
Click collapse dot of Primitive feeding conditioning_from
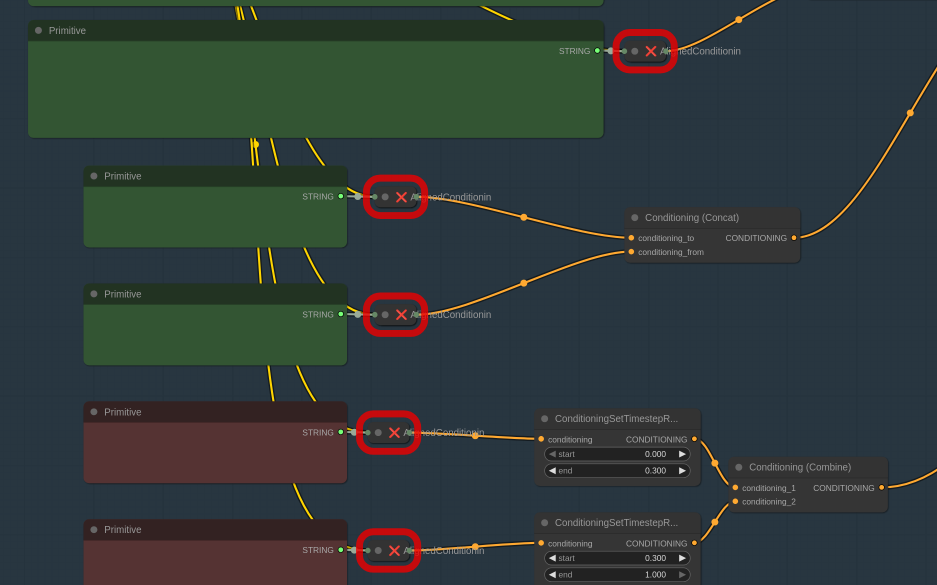[x=94, y=294]
